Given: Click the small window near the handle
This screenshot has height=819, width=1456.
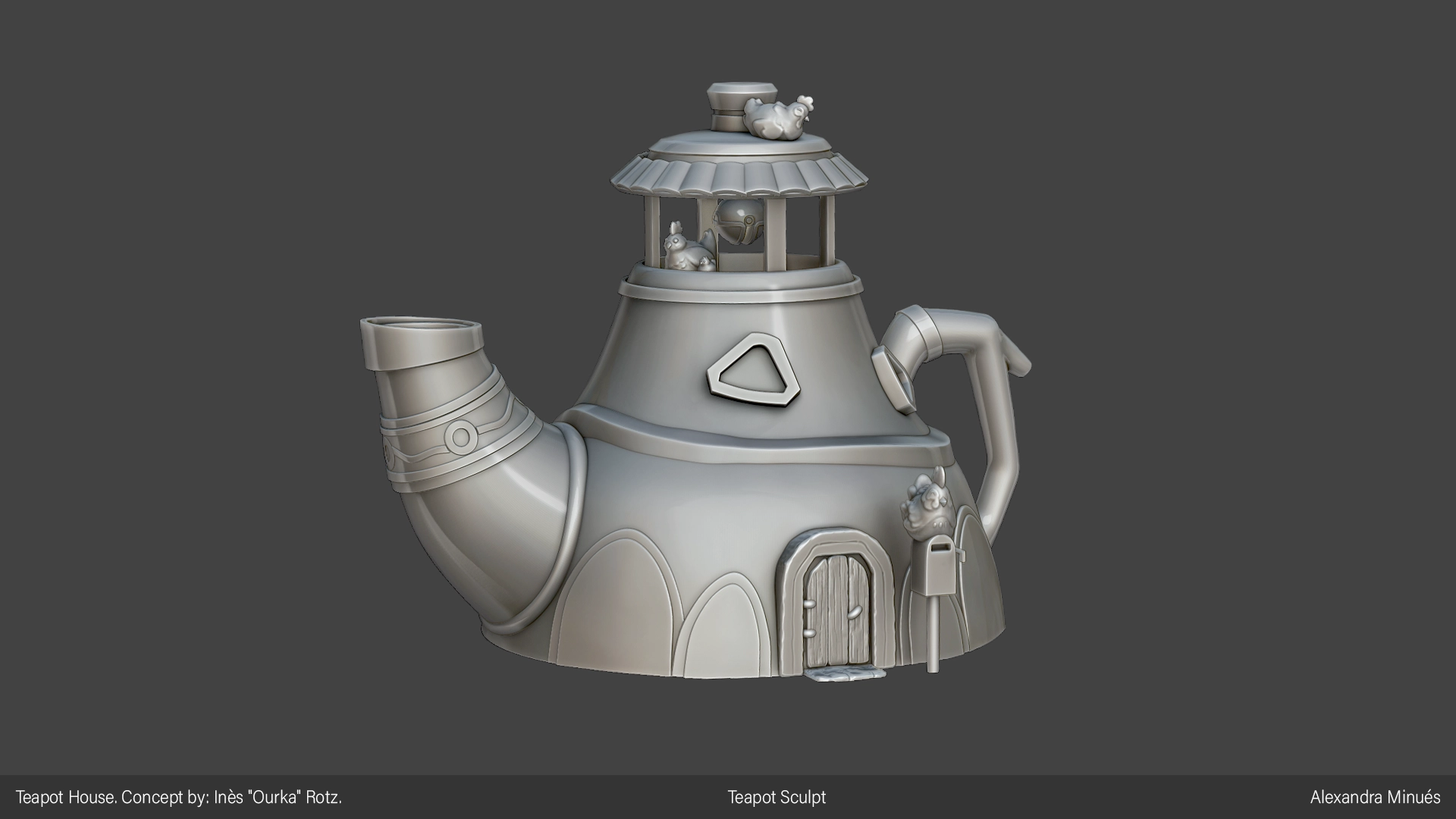Looking at the screenshot, I should click(x=893, y=379).
